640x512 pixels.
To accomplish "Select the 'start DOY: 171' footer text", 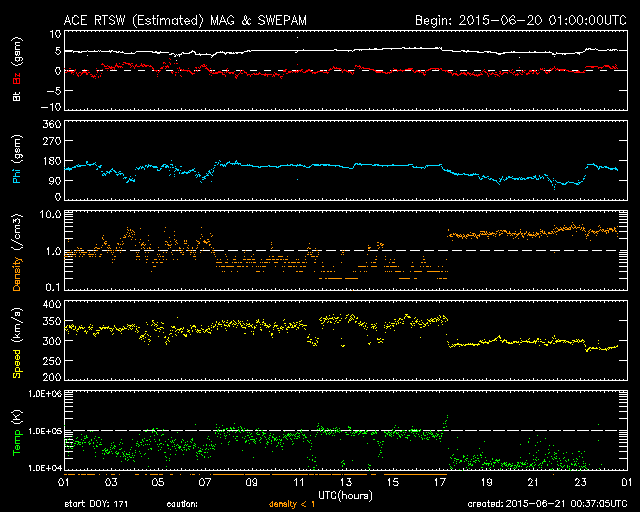I will 96,504.
